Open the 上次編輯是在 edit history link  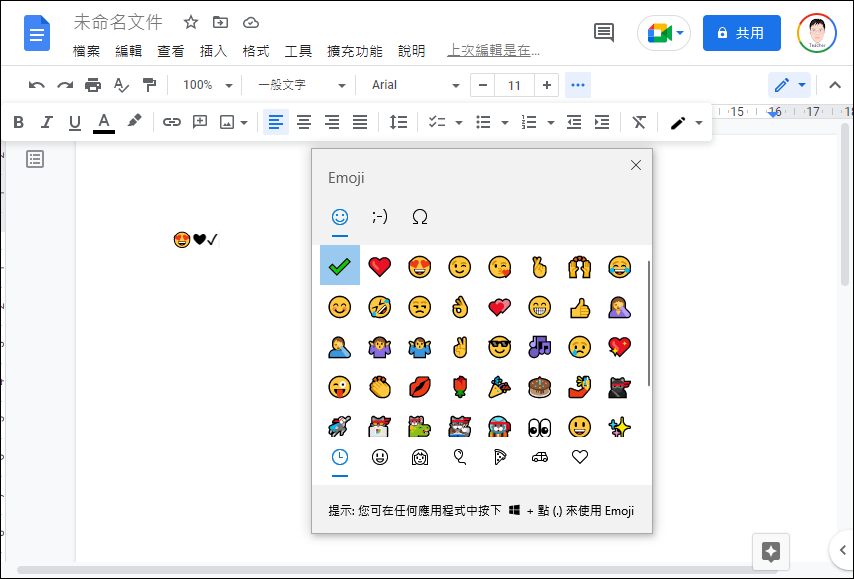tap(493, 50)
